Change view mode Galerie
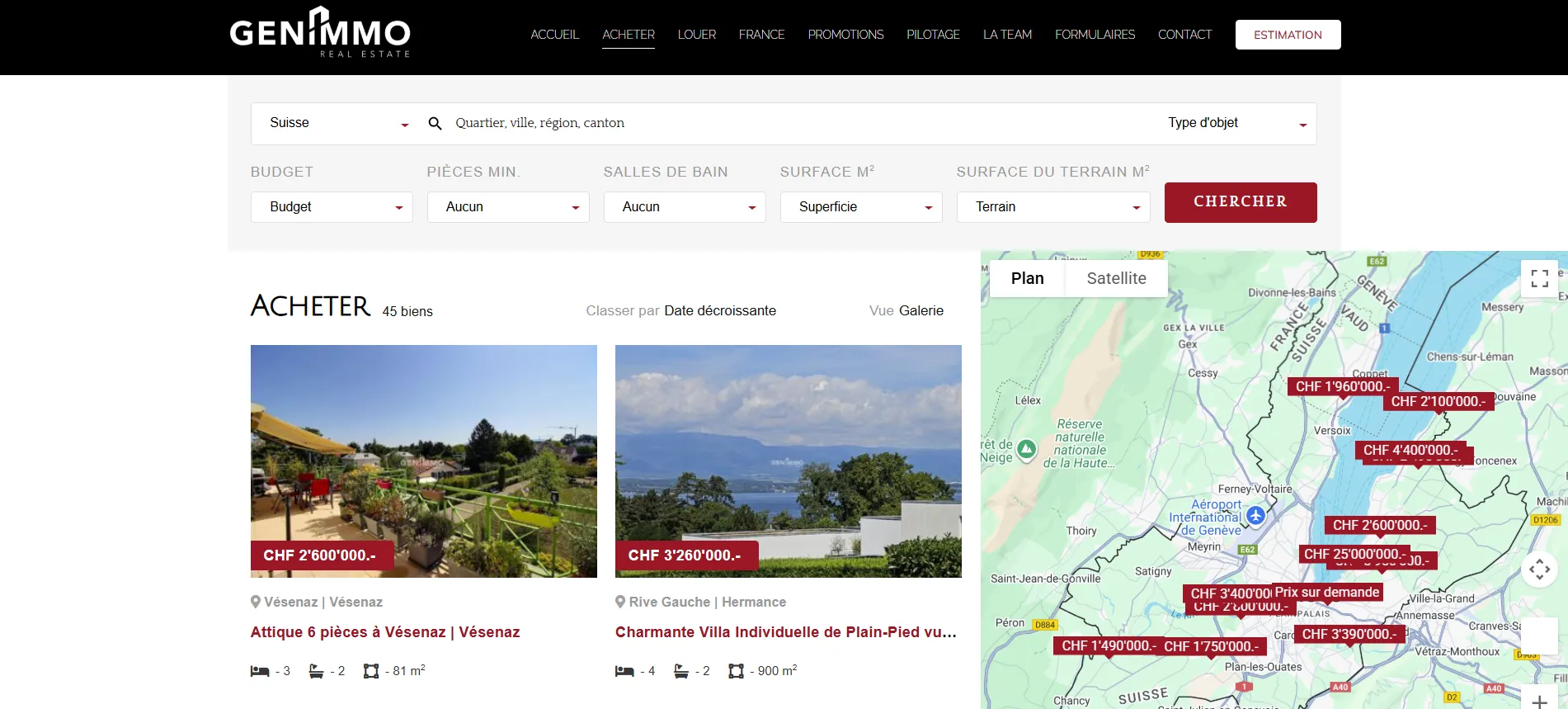This screenshot has width=1568, height=709. click(921, 310)
